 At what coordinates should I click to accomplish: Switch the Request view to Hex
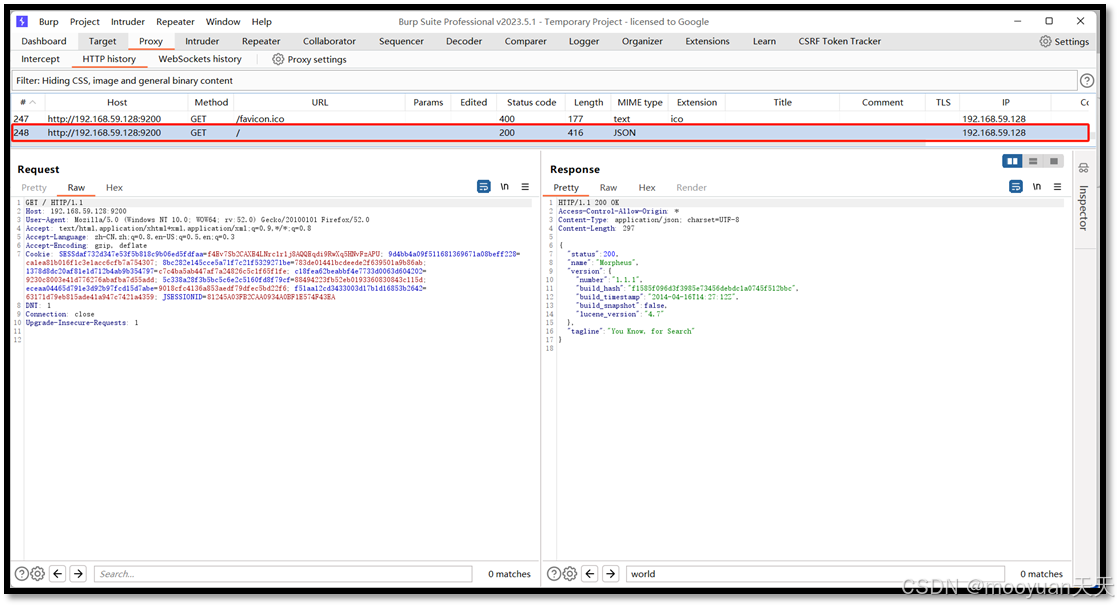(113, 187)
